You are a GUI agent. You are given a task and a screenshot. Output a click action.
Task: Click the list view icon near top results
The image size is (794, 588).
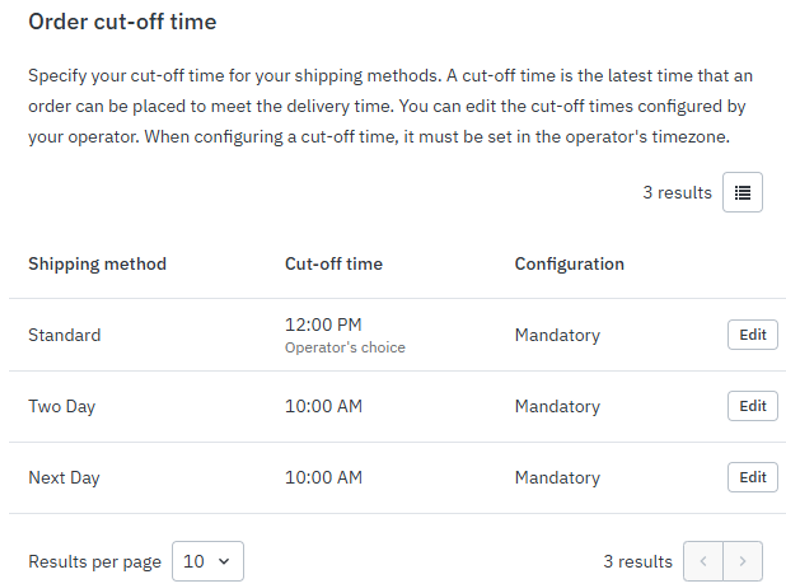(x=742, y=192)
